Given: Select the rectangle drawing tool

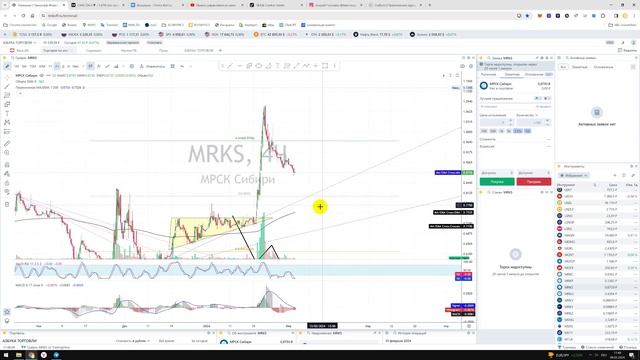Looking at the screenshot, I should pos(325,66).
